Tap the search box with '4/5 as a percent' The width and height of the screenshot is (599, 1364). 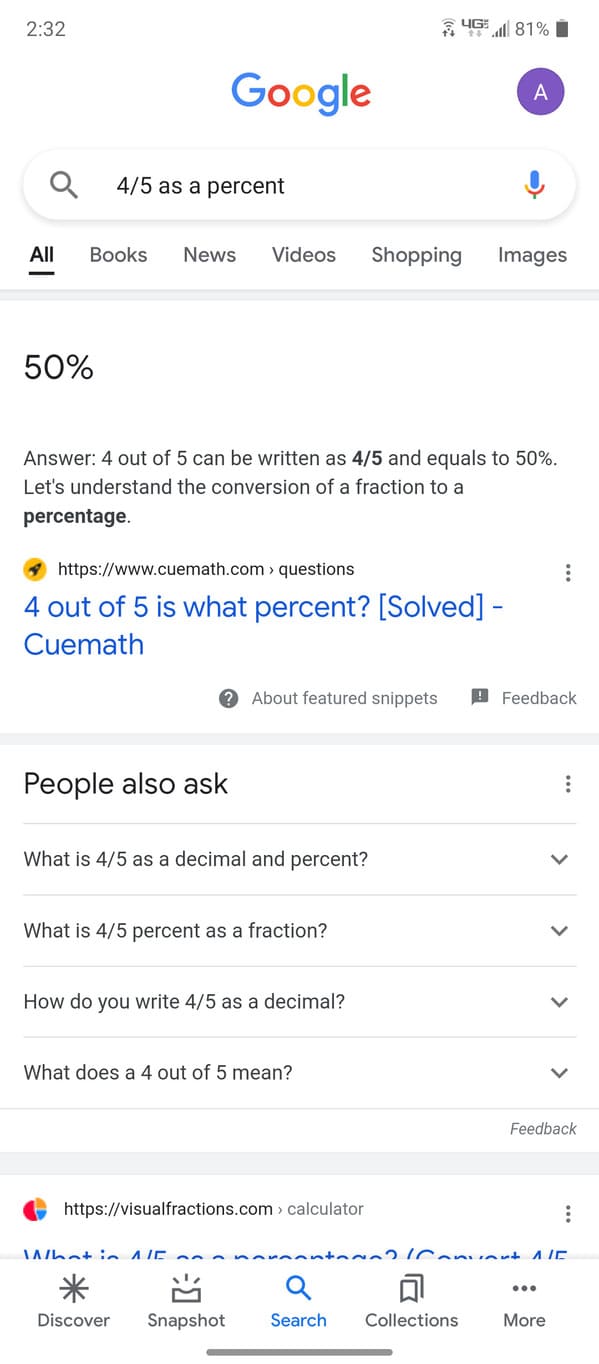click(299, 186)
